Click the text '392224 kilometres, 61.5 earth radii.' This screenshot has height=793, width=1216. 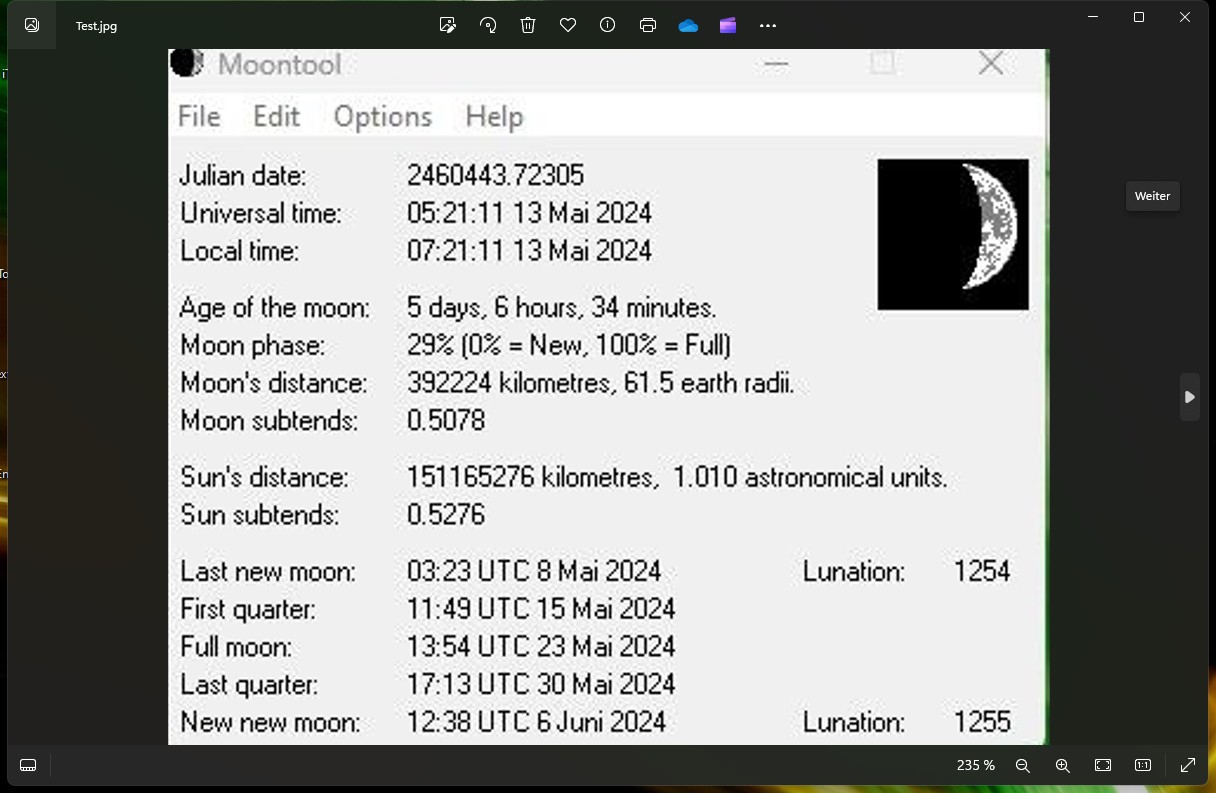click(x=600, y=383)
